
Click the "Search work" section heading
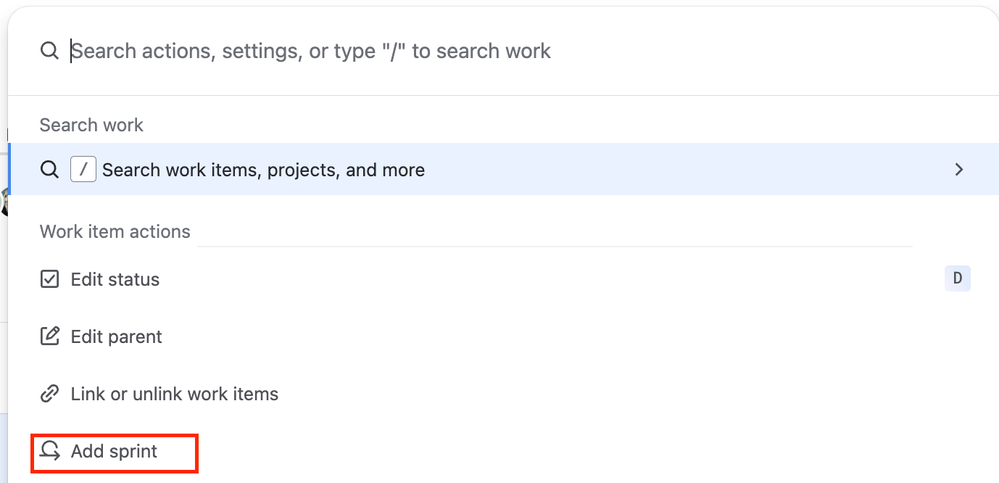(x=91, y=125)
